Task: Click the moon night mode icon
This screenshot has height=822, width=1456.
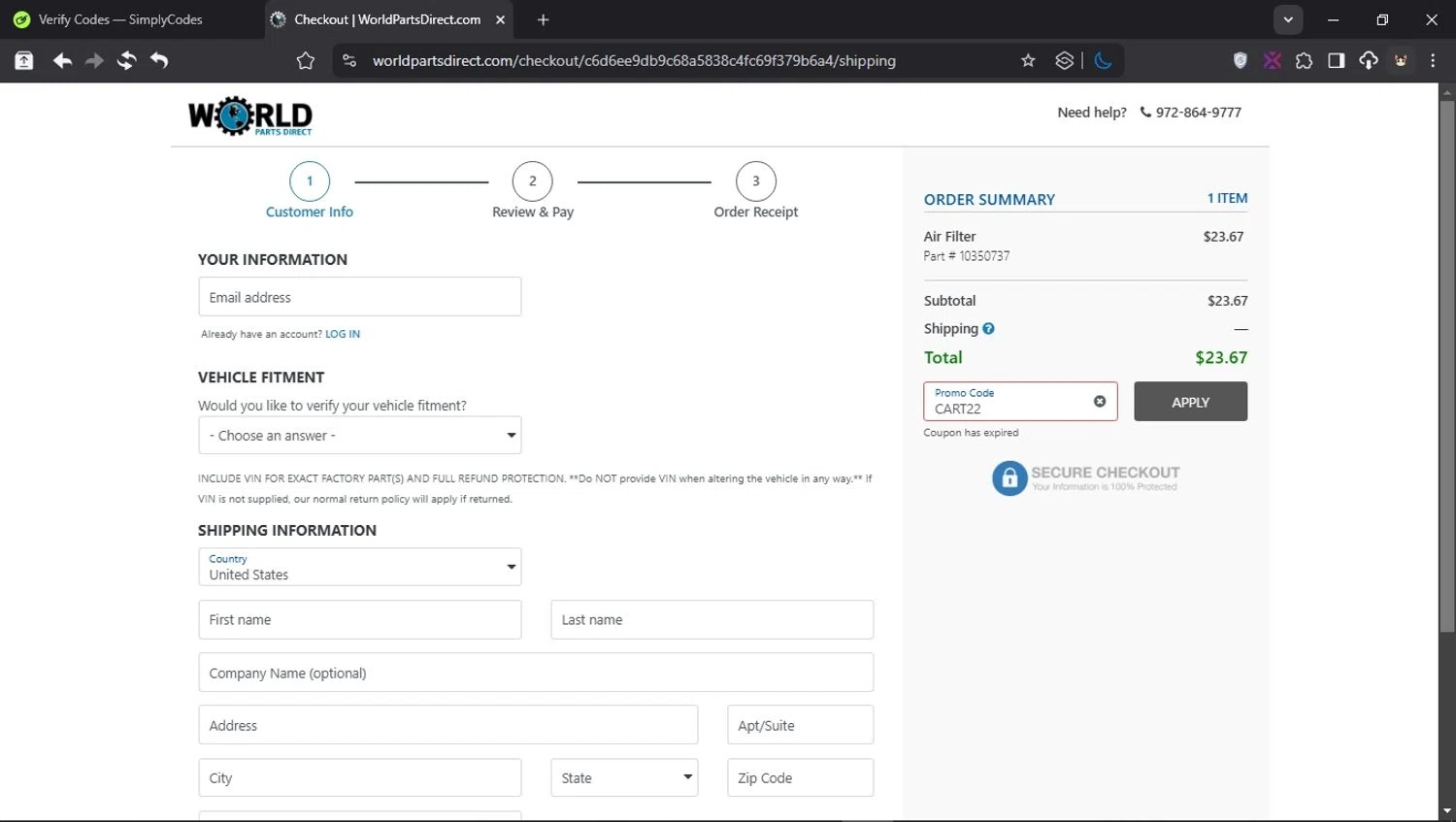Action: coord(1103,61)
